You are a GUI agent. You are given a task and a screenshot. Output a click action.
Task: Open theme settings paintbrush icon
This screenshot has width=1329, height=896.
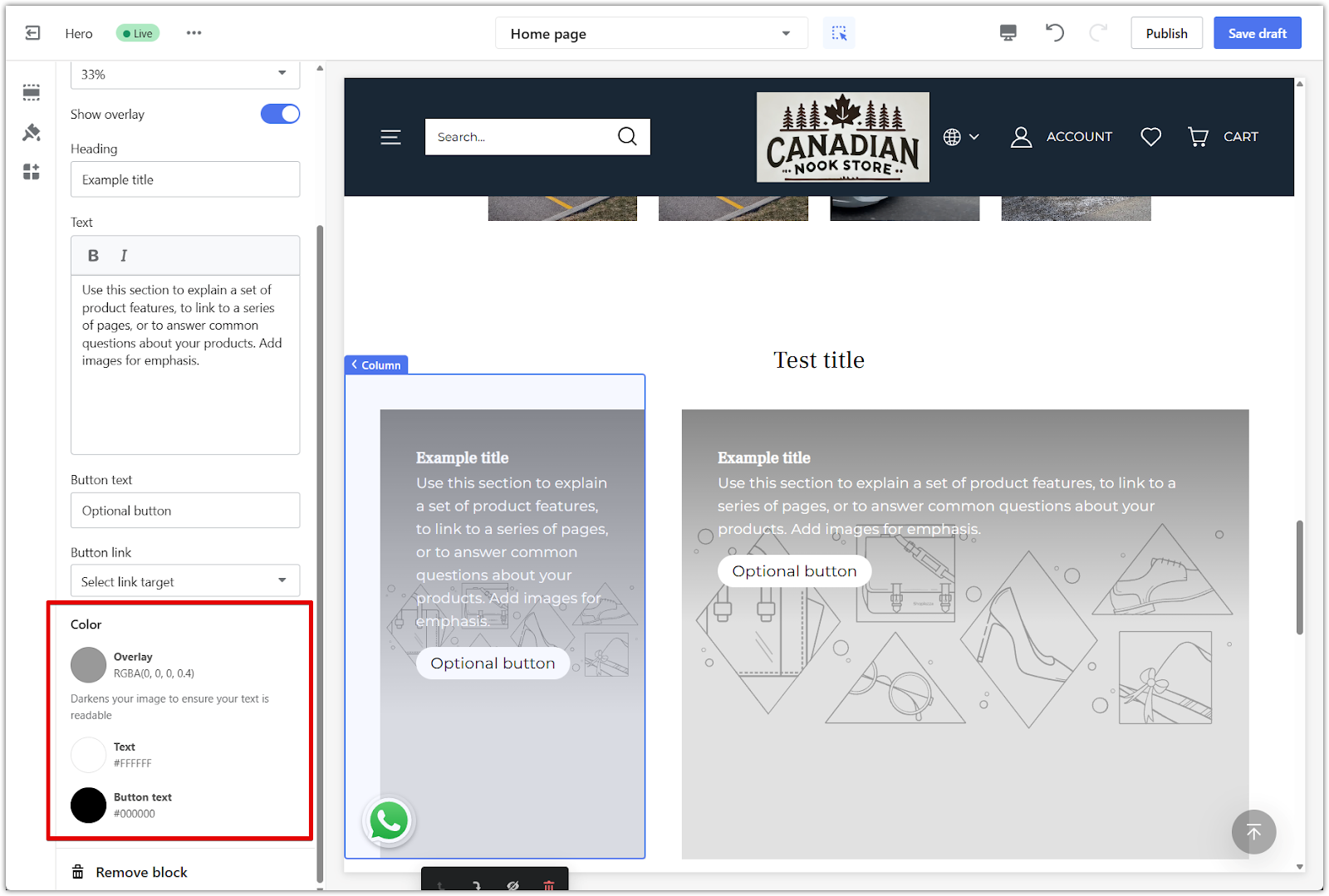tap(32, 132)
